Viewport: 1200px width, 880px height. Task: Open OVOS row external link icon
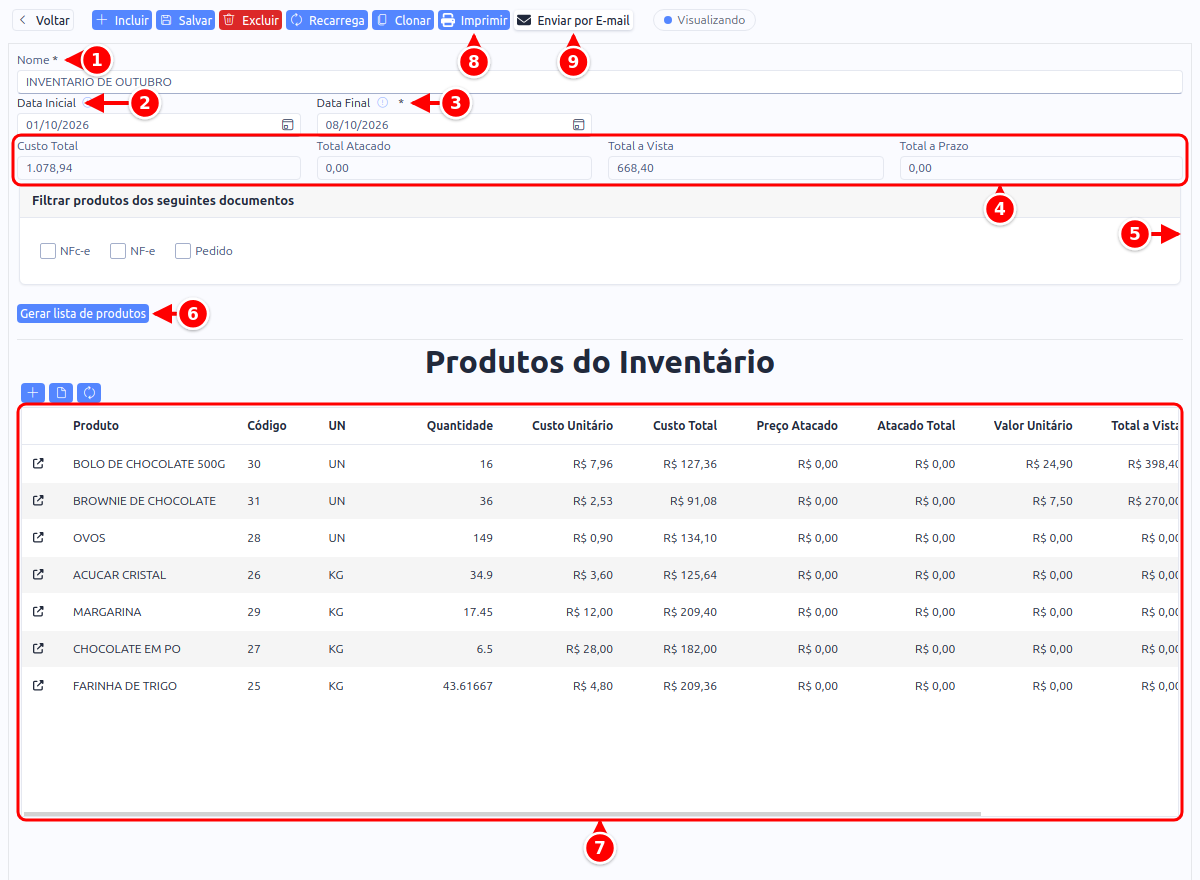click(x=38, y=538)
